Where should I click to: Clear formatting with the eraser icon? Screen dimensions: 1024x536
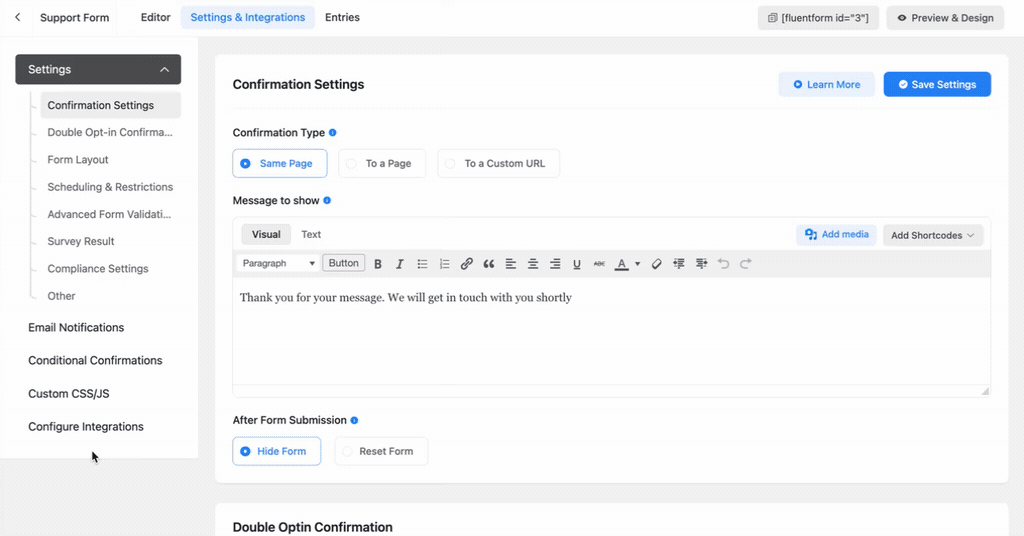point(656,264)
